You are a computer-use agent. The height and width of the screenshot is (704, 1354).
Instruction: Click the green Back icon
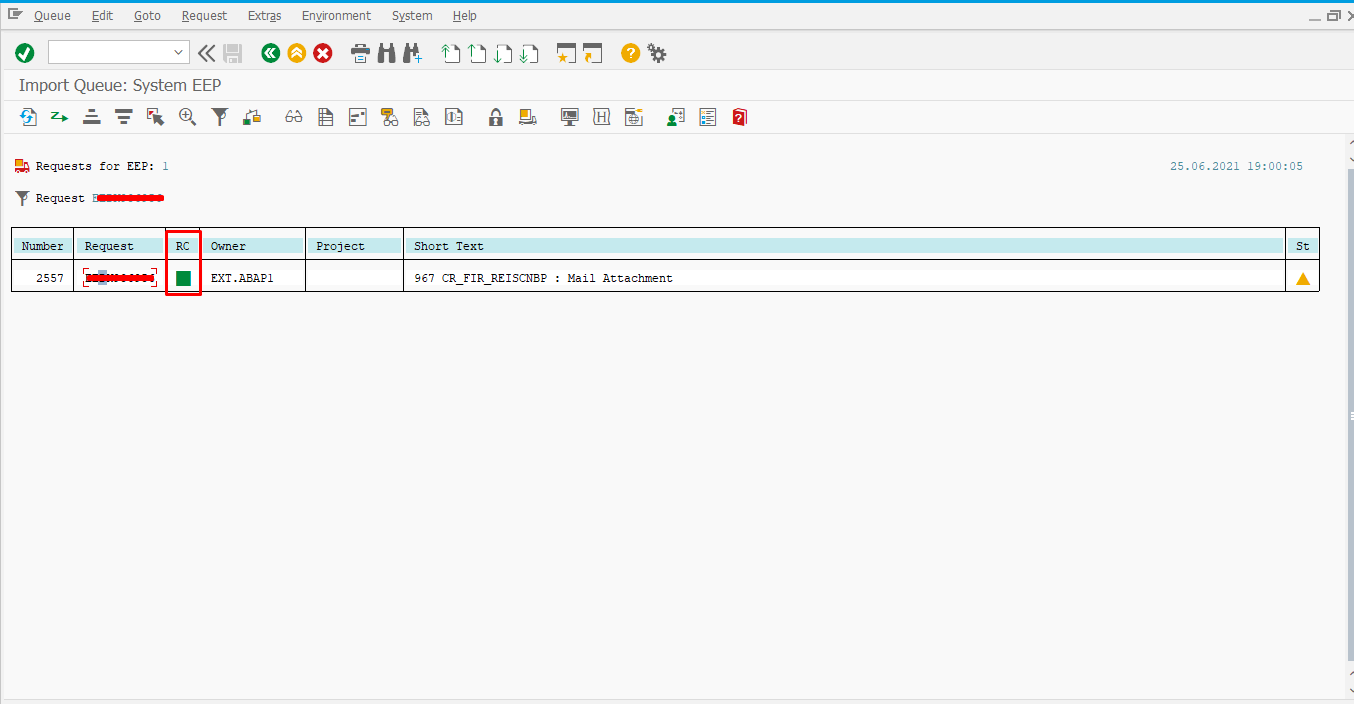(x=270, y=53)
